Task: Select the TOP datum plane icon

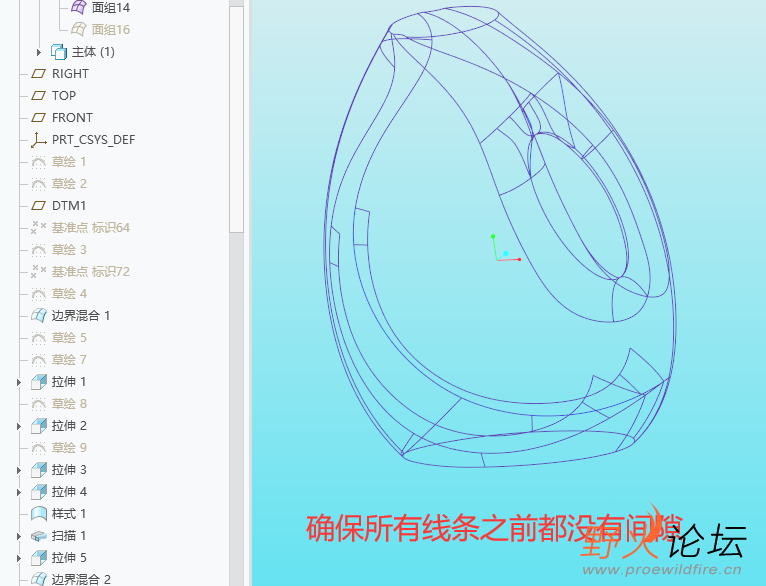Action: coord(39,96)
